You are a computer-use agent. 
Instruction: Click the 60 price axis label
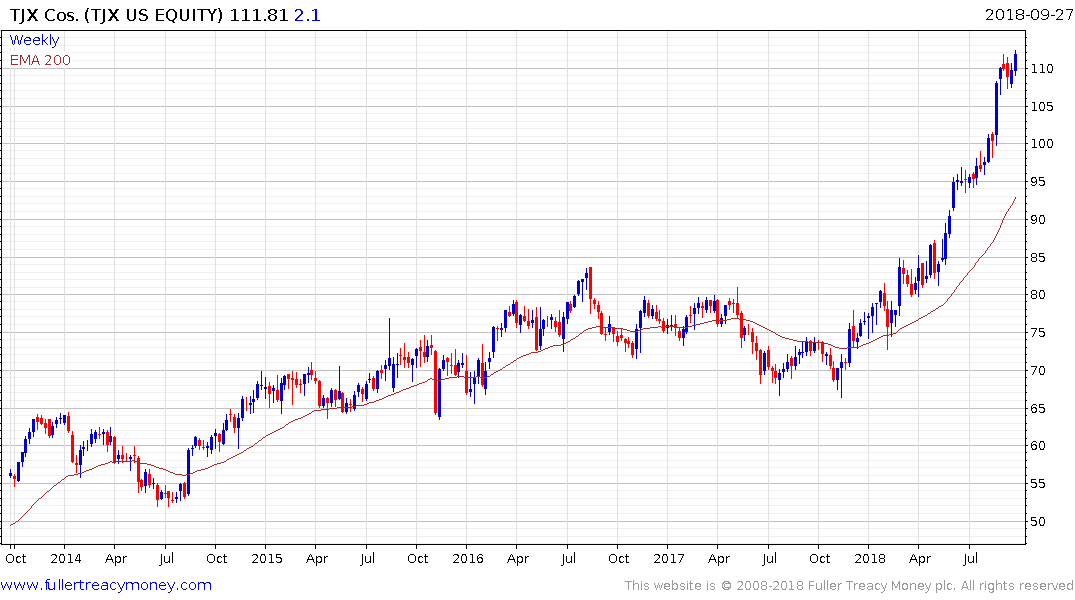pos(1038,446)
